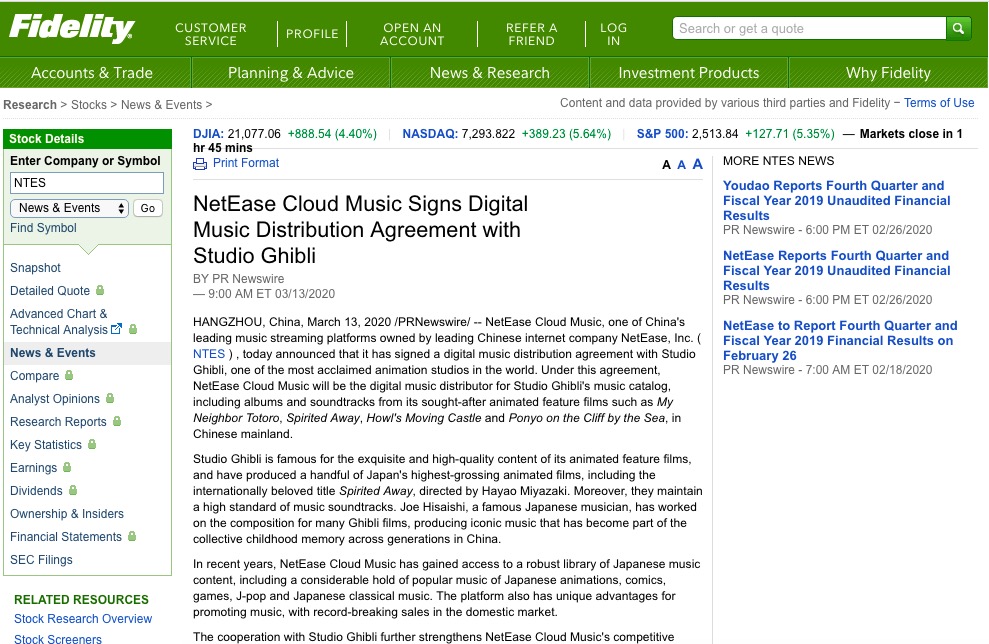The width and height of the screenshot is (989, 644).
Task: Open NetEase Reports Fourth Quarter results article
Action: (x=836, y=271)
